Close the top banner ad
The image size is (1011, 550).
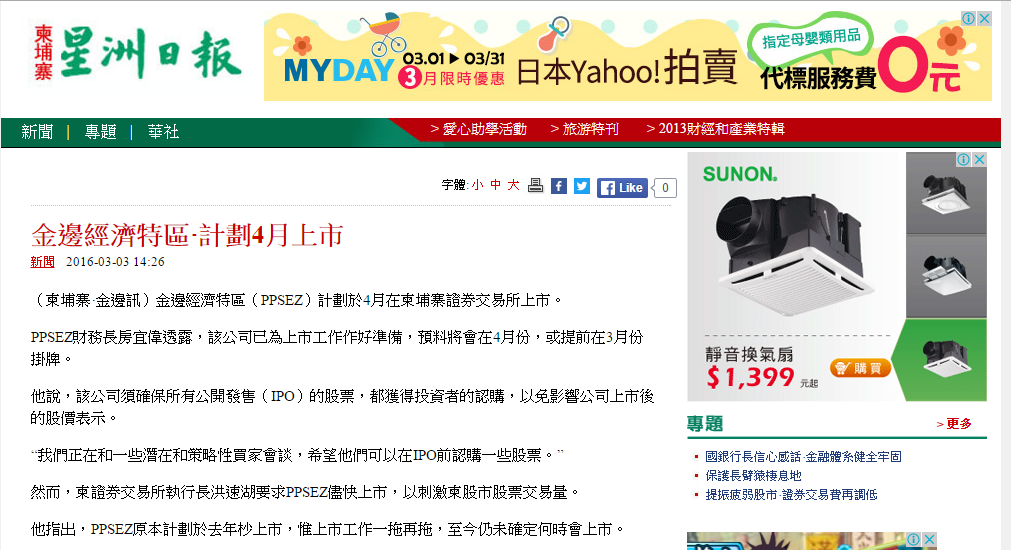pyautogui.click(x=985, y=19)
